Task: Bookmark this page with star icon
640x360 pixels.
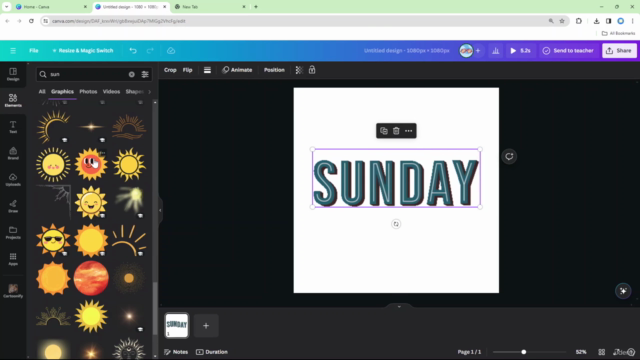Action: pyautogui.click(x=562, y=21)
